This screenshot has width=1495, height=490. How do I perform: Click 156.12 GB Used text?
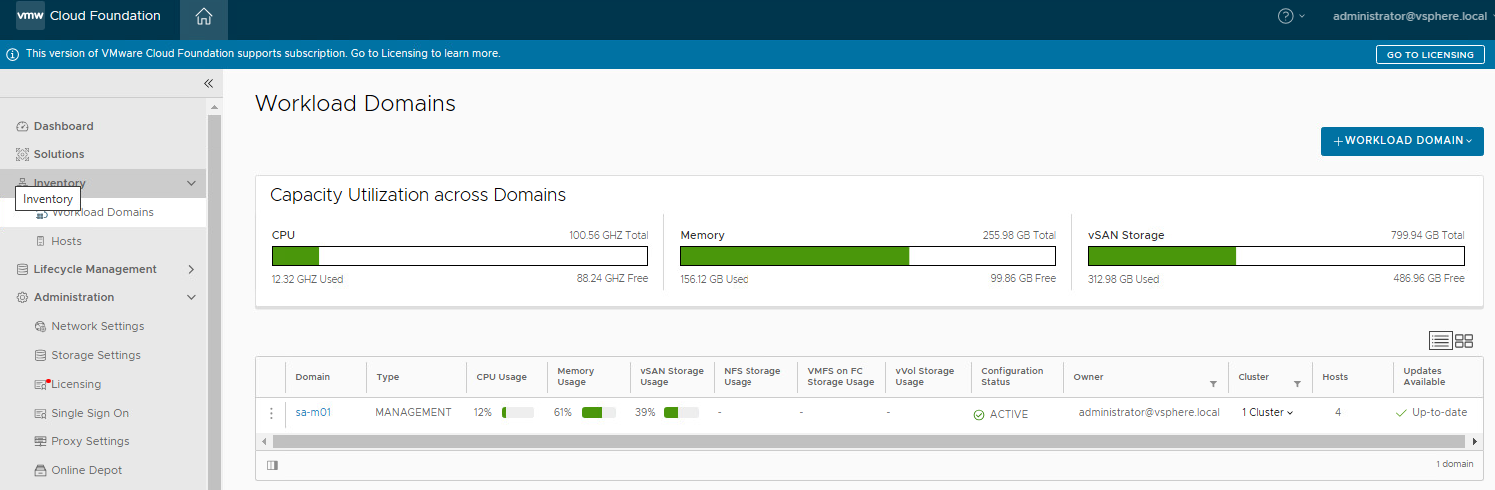pos(714,280)
